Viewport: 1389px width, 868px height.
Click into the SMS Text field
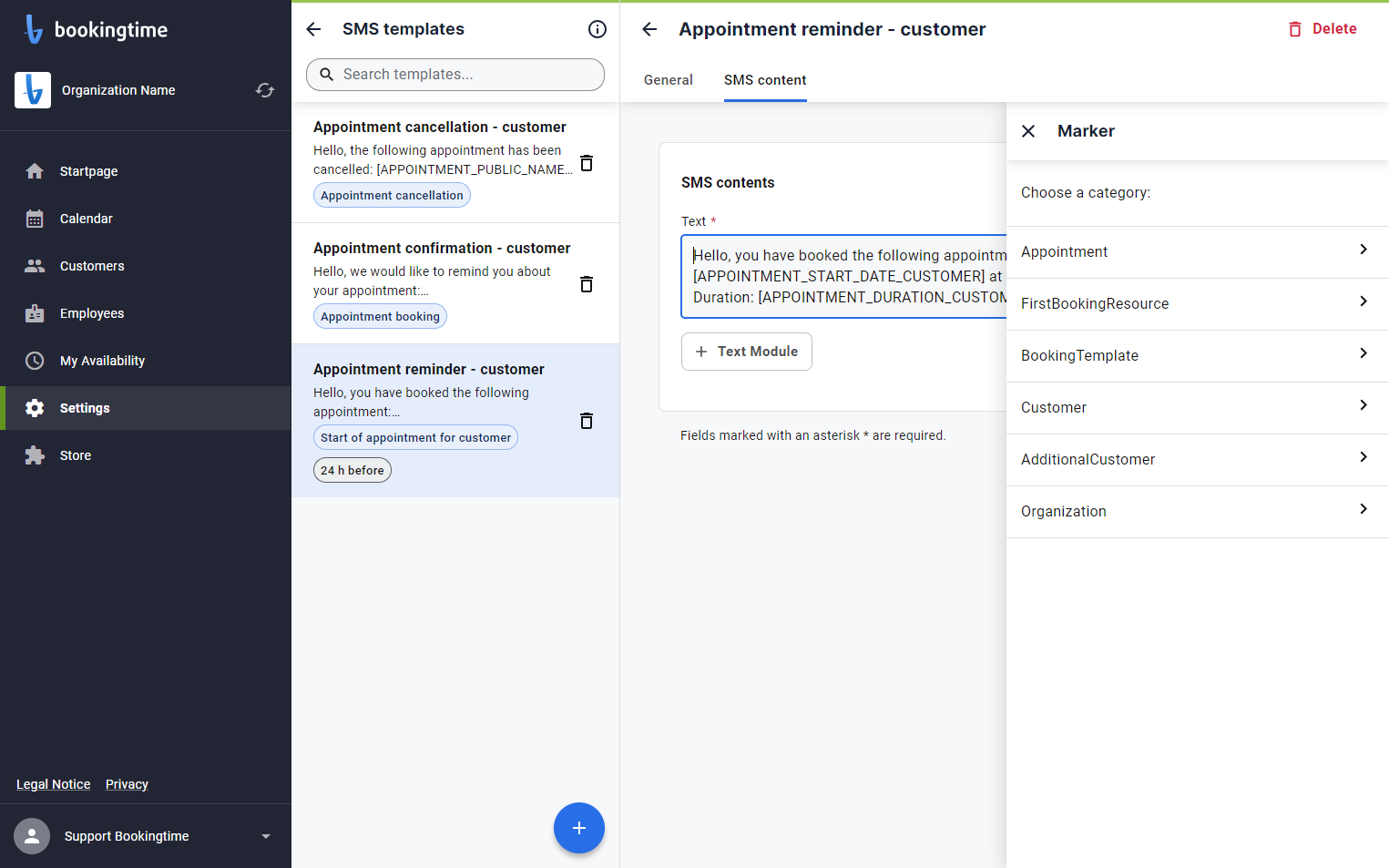click(844, 276)
